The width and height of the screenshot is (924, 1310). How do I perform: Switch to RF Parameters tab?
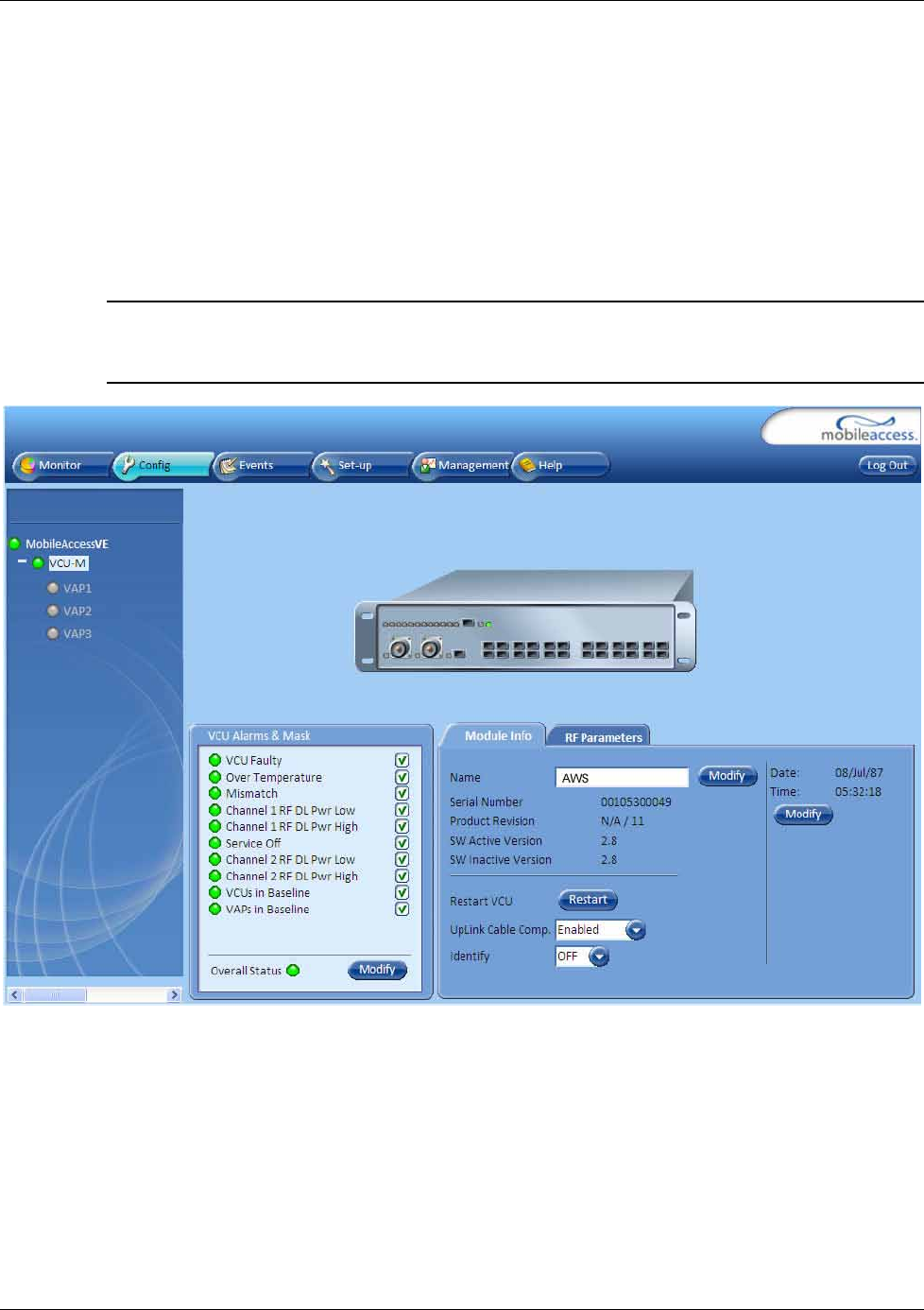[602, 737]
